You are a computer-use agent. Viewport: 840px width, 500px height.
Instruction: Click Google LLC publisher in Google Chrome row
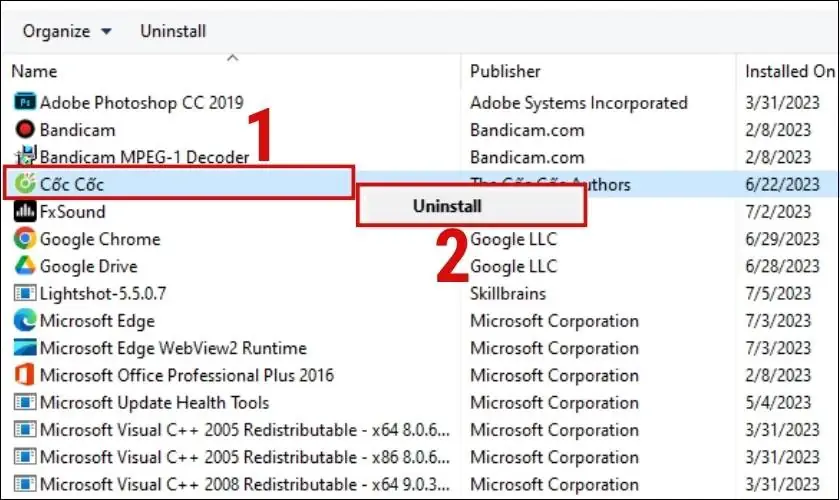click(x=513, y=239)
